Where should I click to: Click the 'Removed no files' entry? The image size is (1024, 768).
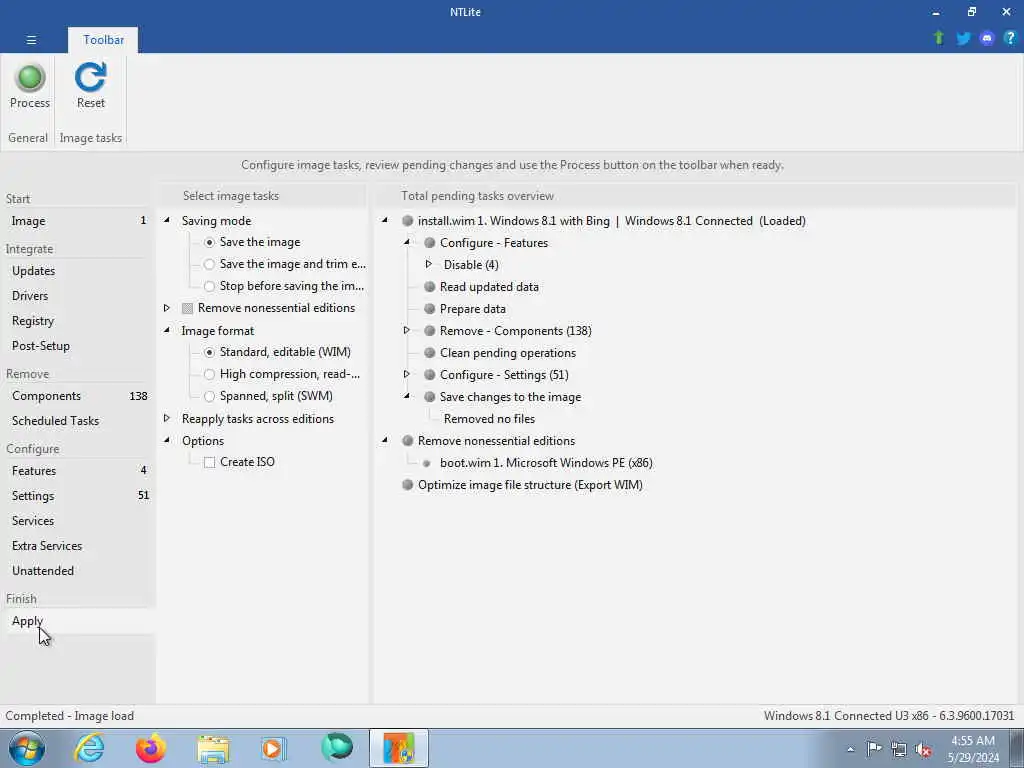tap(489, 419)
